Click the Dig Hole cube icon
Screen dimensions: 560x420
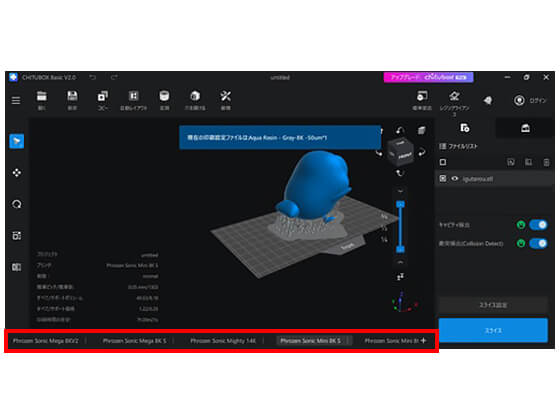[x=195, y=96]
